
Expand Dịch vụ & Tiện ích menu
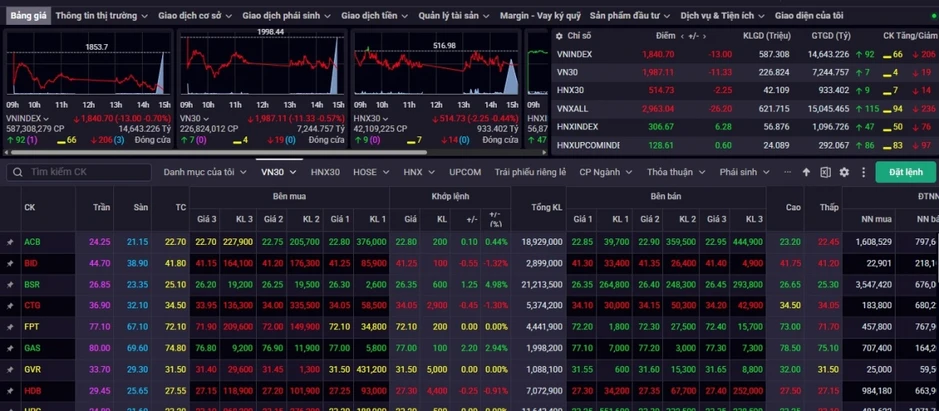coord(722,16)
